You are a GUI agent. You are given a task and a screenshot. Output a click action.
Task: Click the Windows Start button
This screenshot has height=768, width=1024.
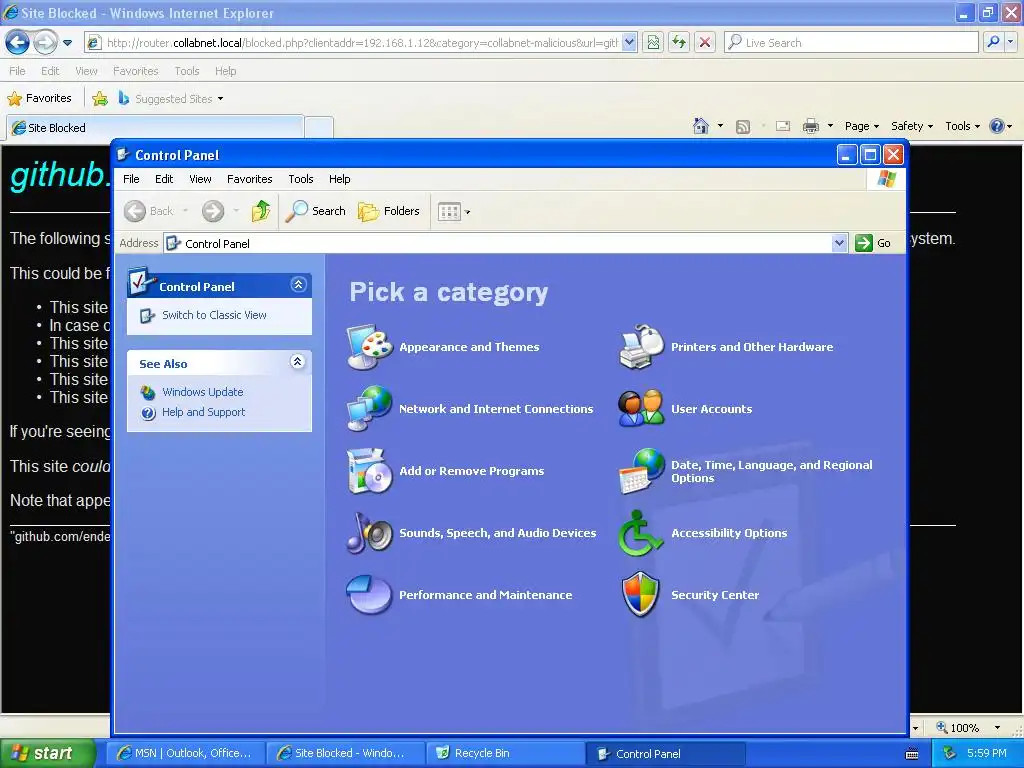(x=47, y=753)
